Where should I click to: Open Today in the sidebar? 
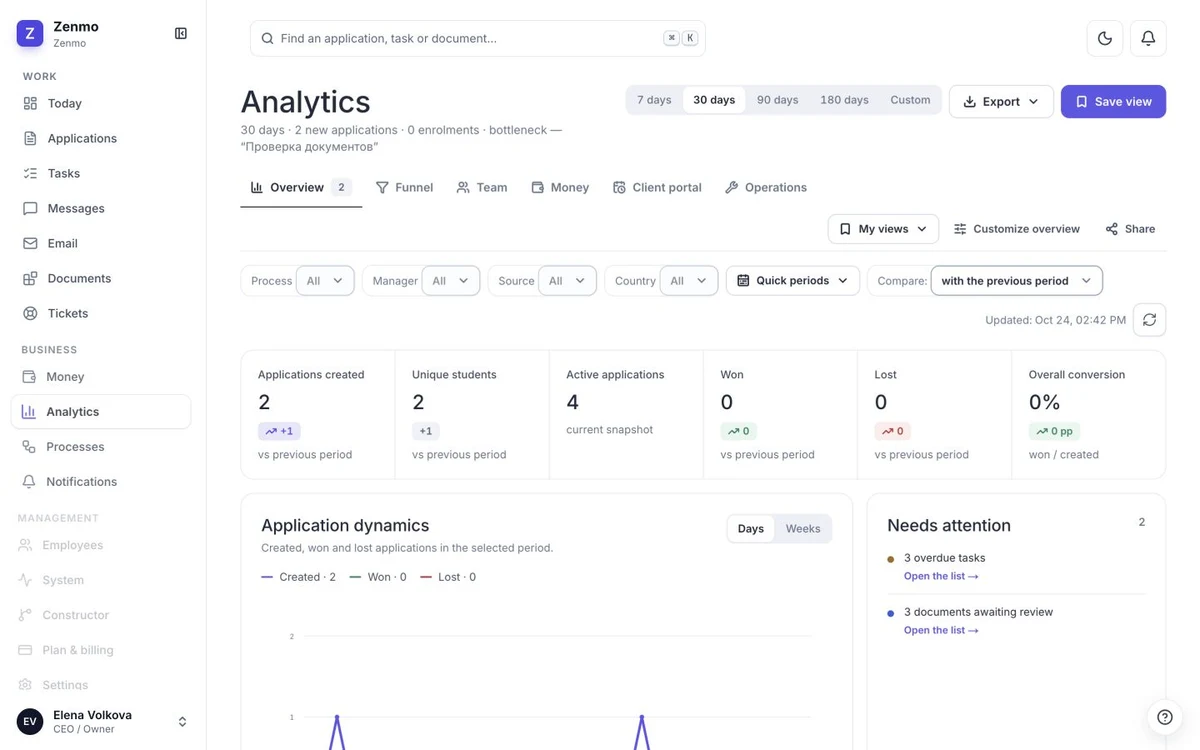(101, 103)
